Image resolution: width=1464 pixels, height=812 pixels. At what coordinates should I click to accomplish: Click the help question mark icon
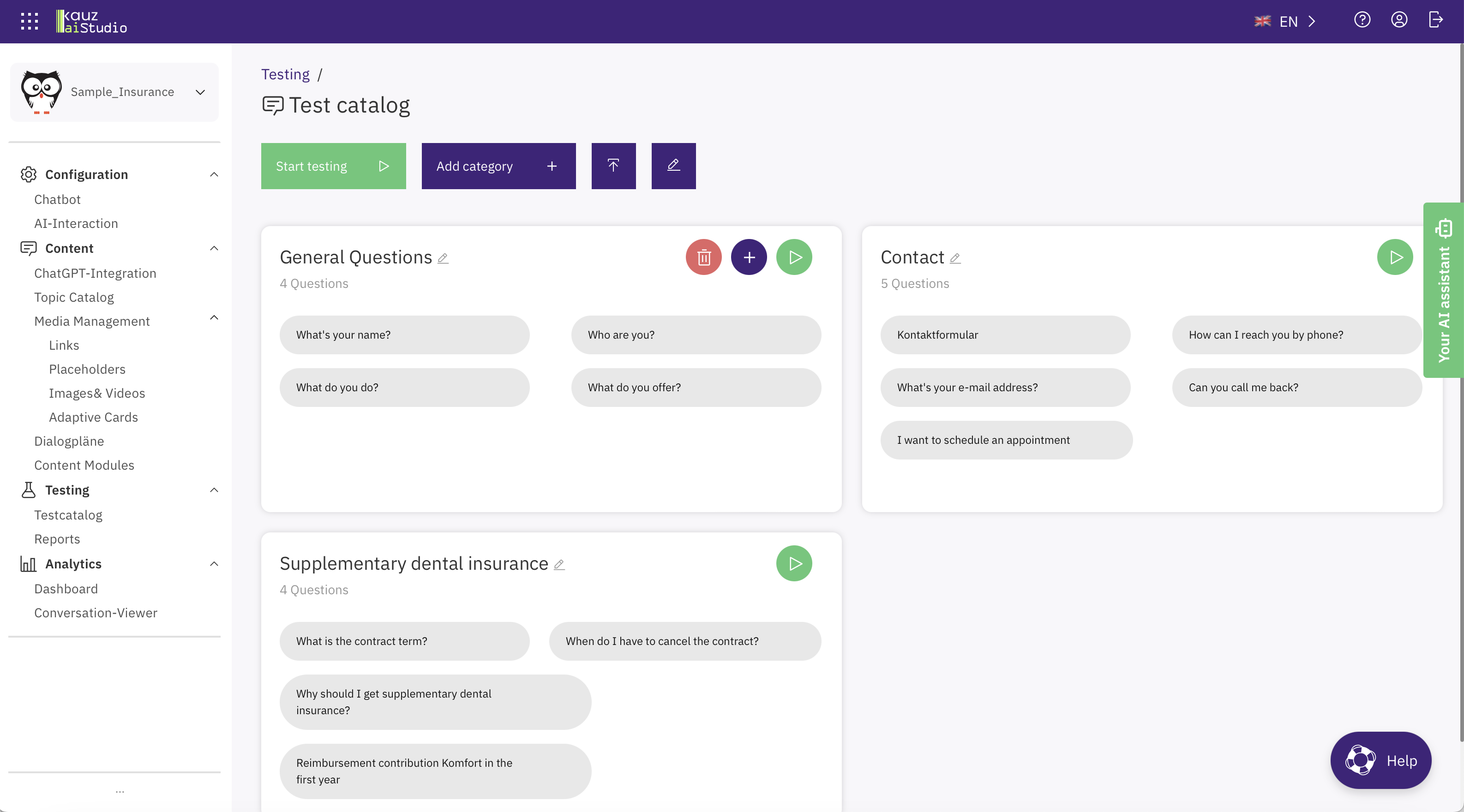point(1362,20)
